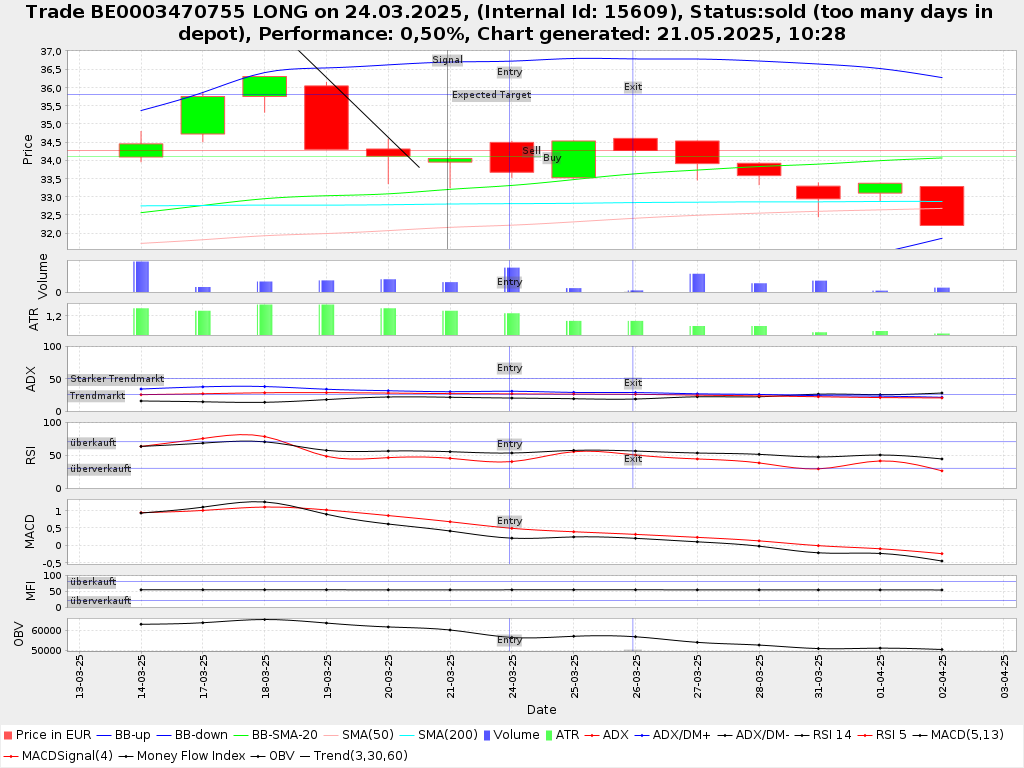Click the Signal annotation in the price chart

tap(447, 60)
